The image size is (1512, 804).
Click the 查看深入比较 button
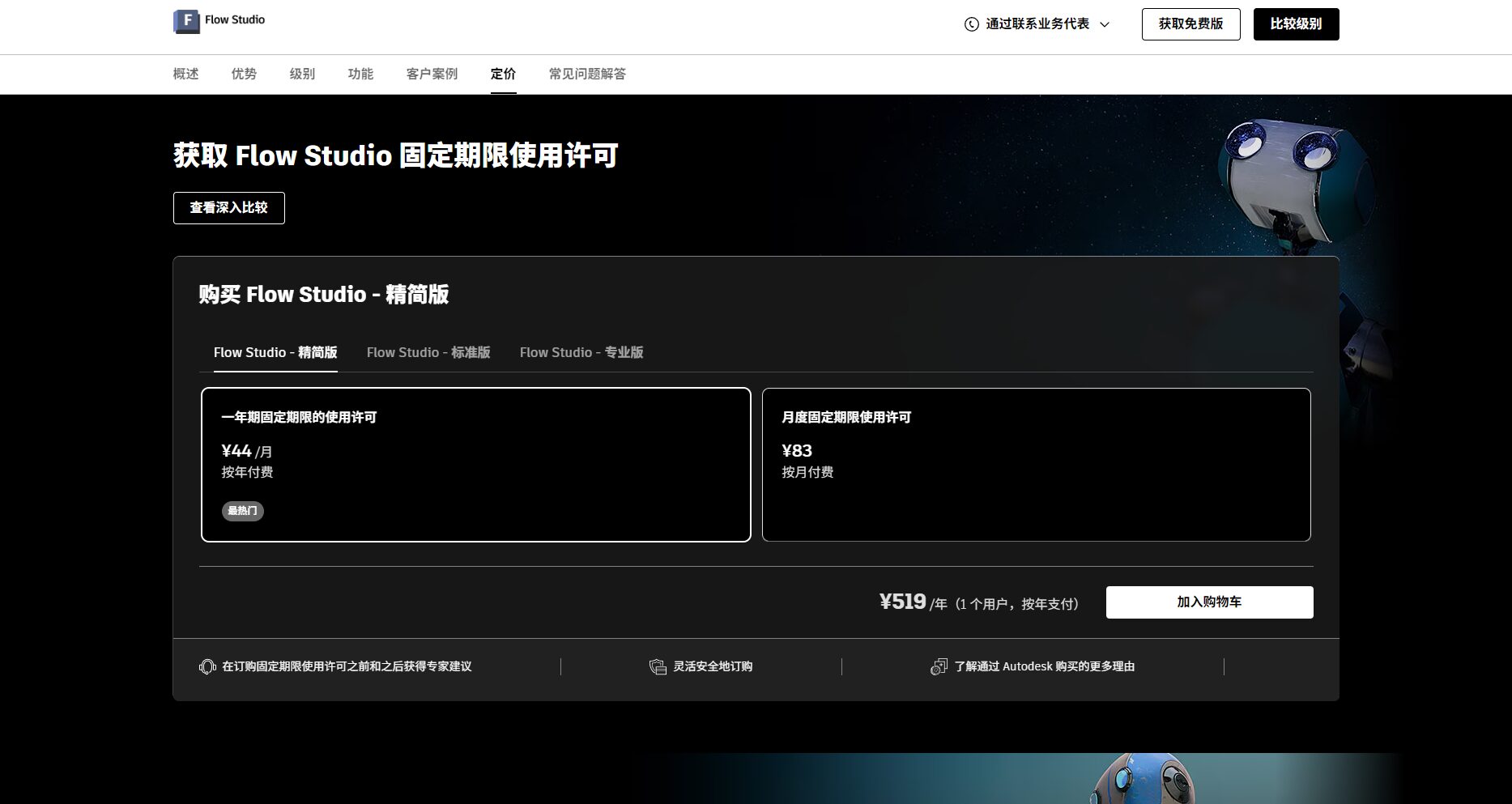click(x=228, y=208)
